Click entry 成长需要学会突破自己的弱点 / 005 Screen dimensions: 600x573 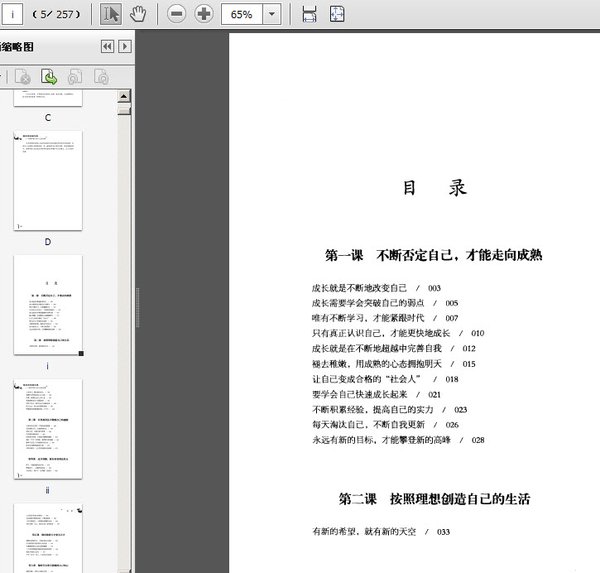pyautogui.click(x=385, y=303)
